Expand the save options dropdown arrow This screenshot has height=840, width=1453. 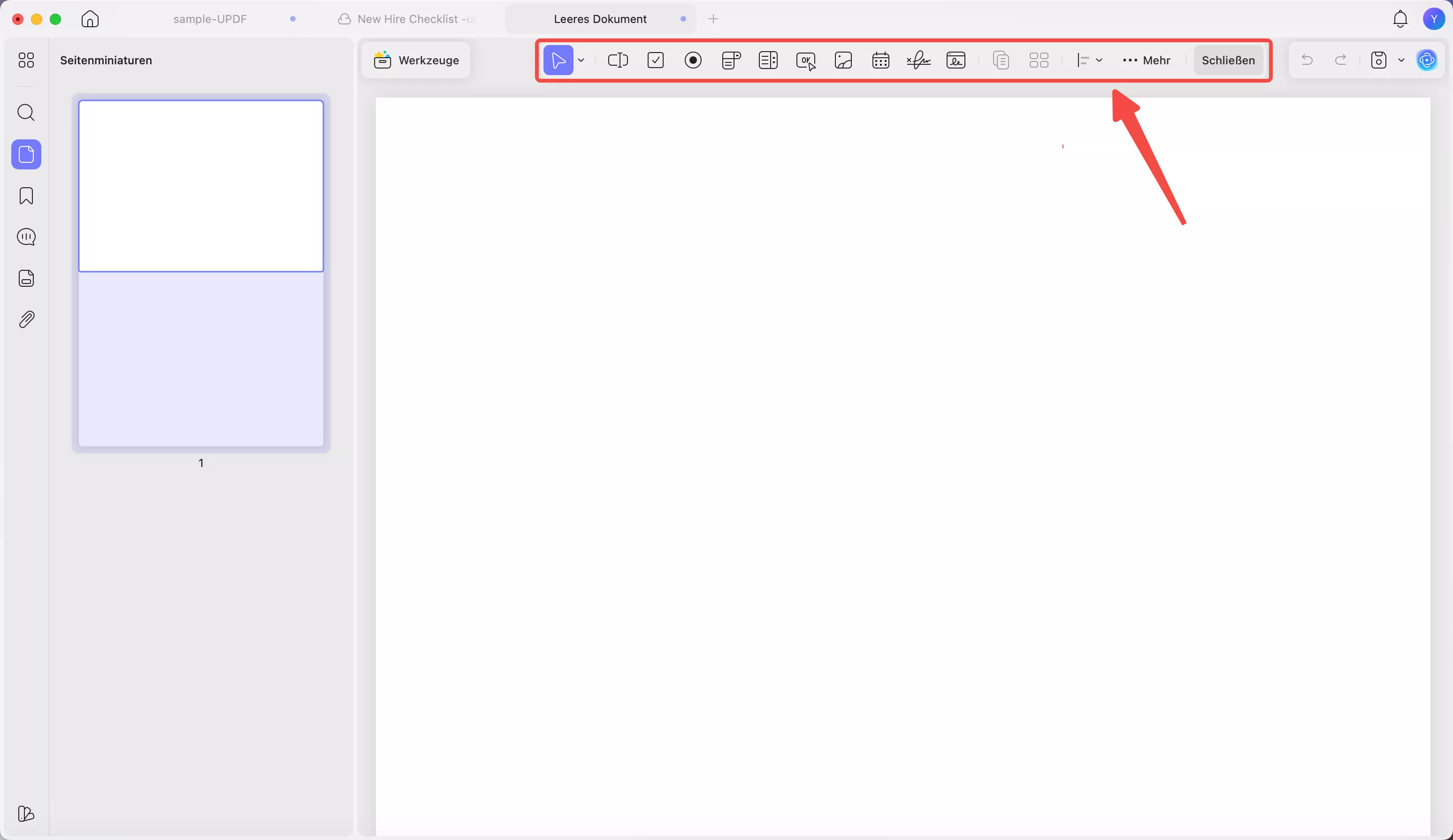1401,60
